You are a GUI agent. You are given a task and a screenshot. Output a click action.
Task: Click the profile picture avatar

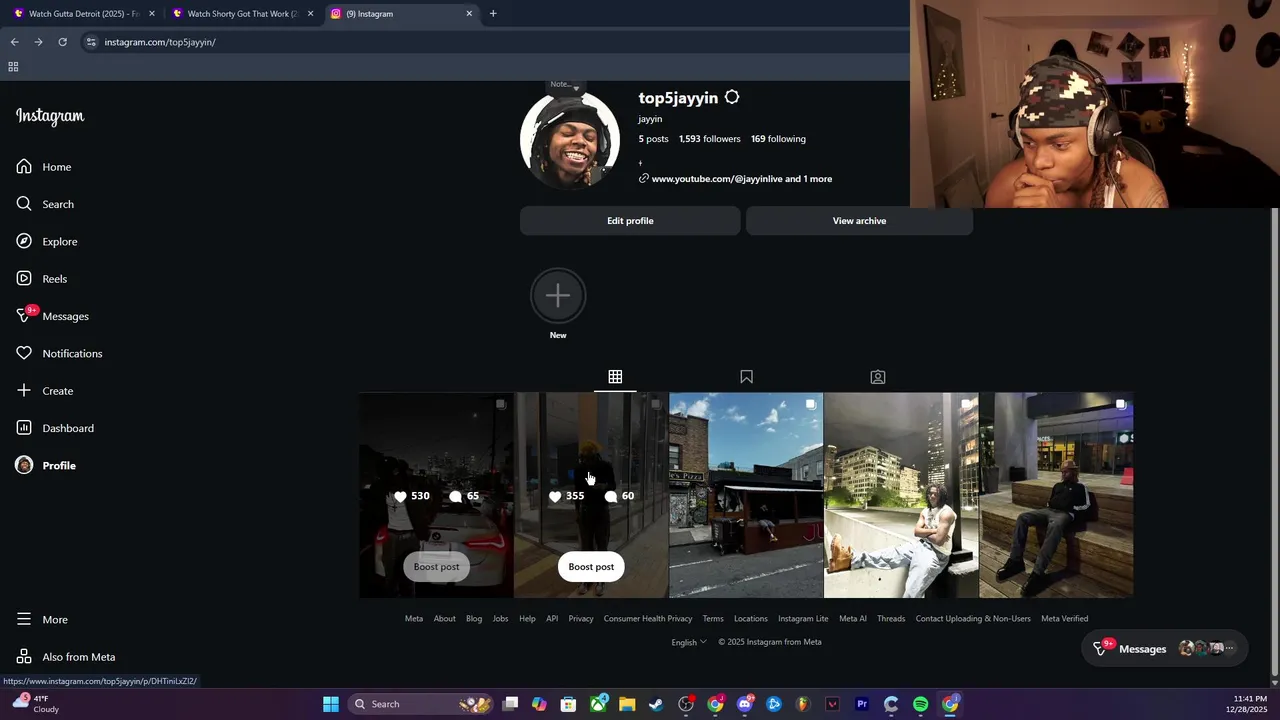click(570, 140)
